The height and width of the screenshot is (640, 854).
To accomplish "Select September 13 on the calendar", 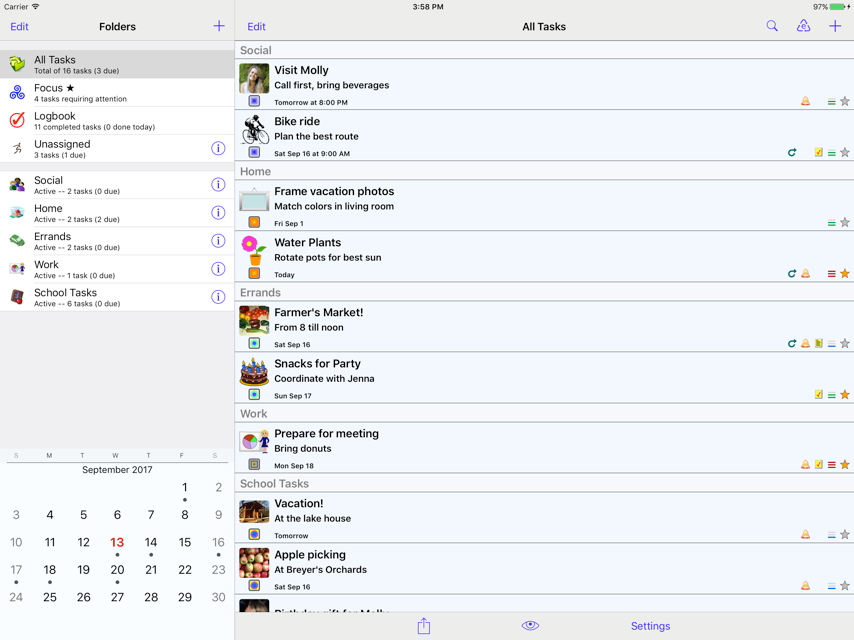I will (x=117, y=543).
